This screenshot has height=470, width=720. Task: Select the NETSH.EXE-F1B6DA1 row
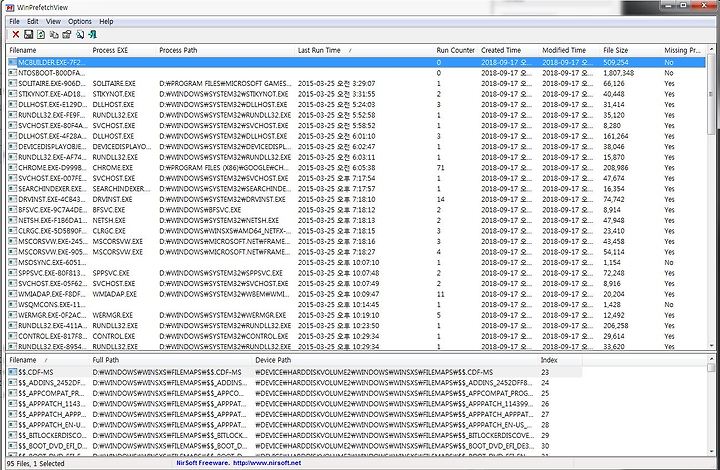pos(356,220)
